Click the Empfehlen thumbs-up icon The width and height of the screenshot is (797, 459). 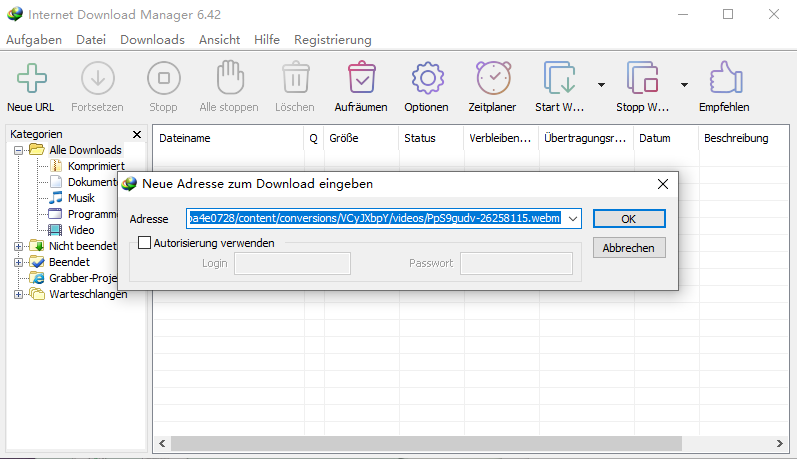pyautogui.click(x=726, y=77)
